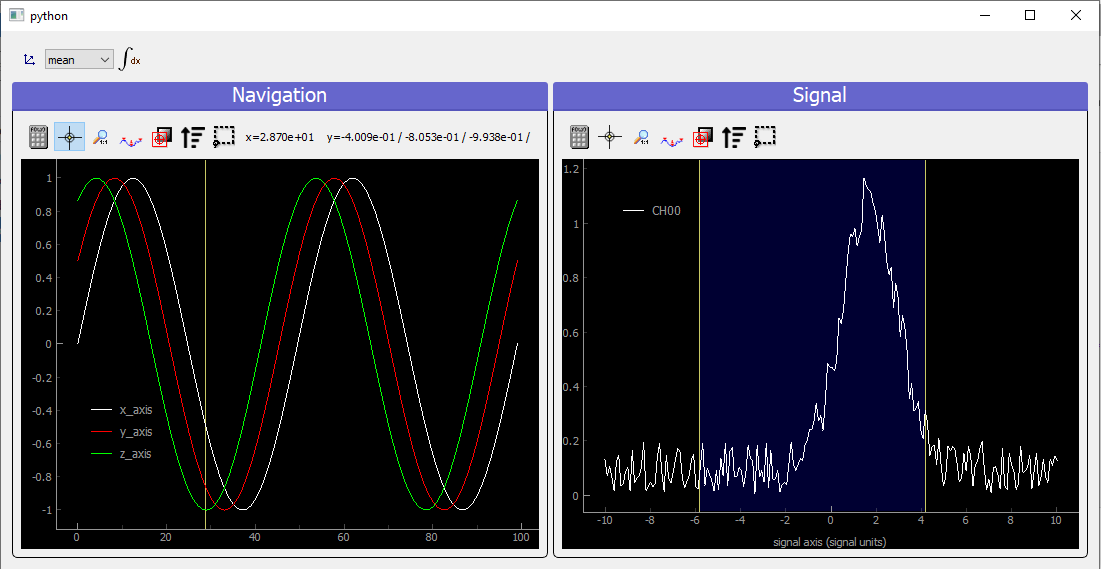Click the sort ascending arrow icon in Signal toolbar
The width and height of the screenshot is (1101, 569).
(734, 136)
